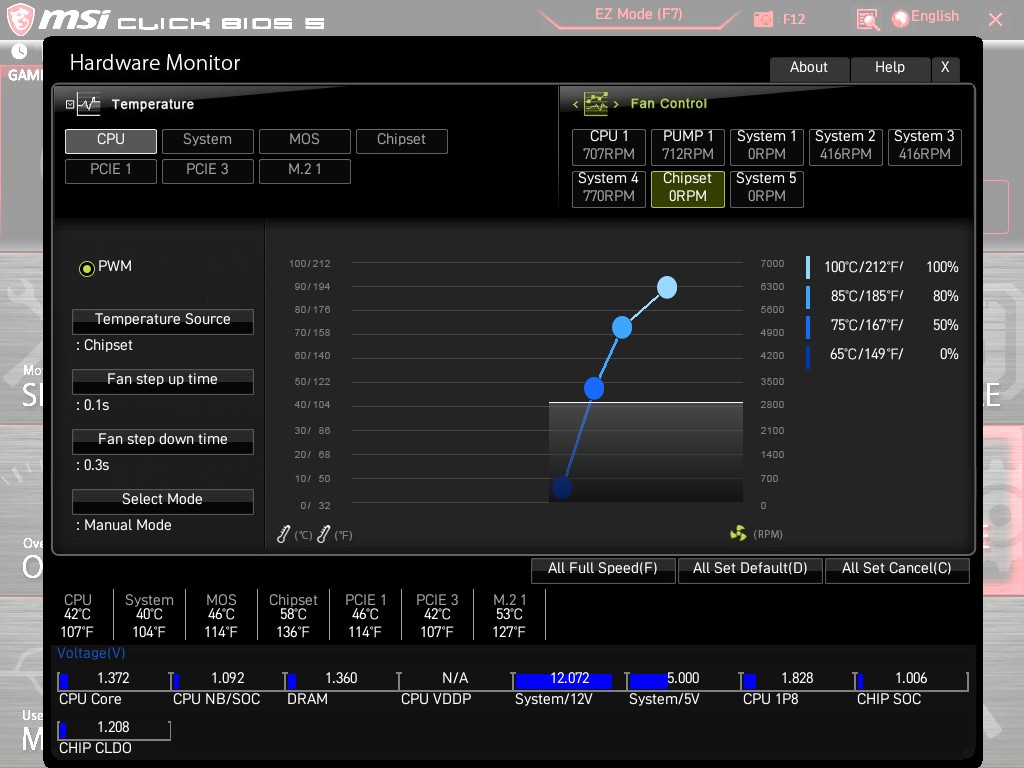Viewport: 1024px width, 768px height.
Task: Select the Chipset fan in Fan Control
Action: coord(688,189)
